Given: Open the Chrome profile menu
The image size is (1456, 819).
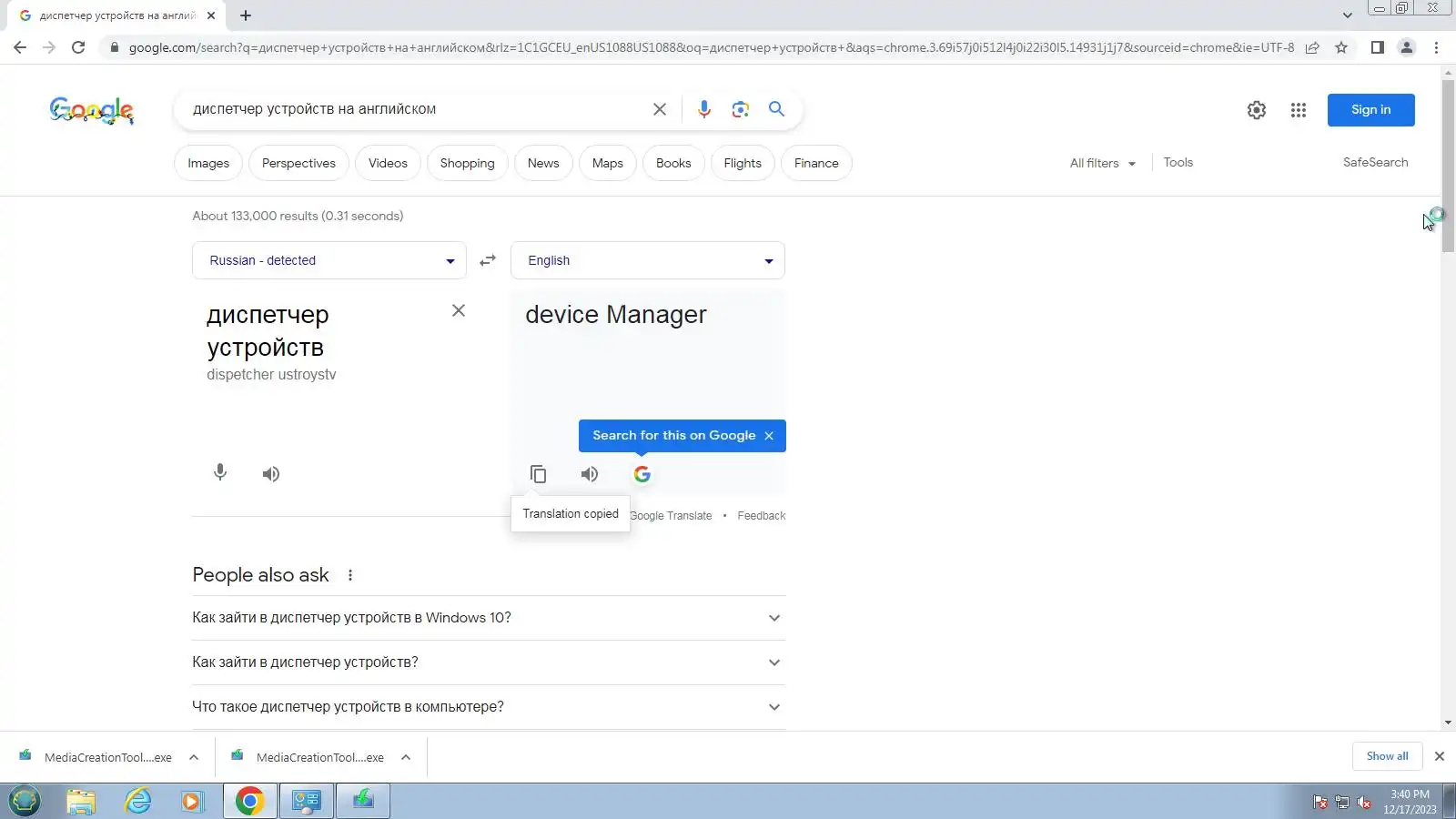Looking at the screenshot, I should click(1407, 47).
